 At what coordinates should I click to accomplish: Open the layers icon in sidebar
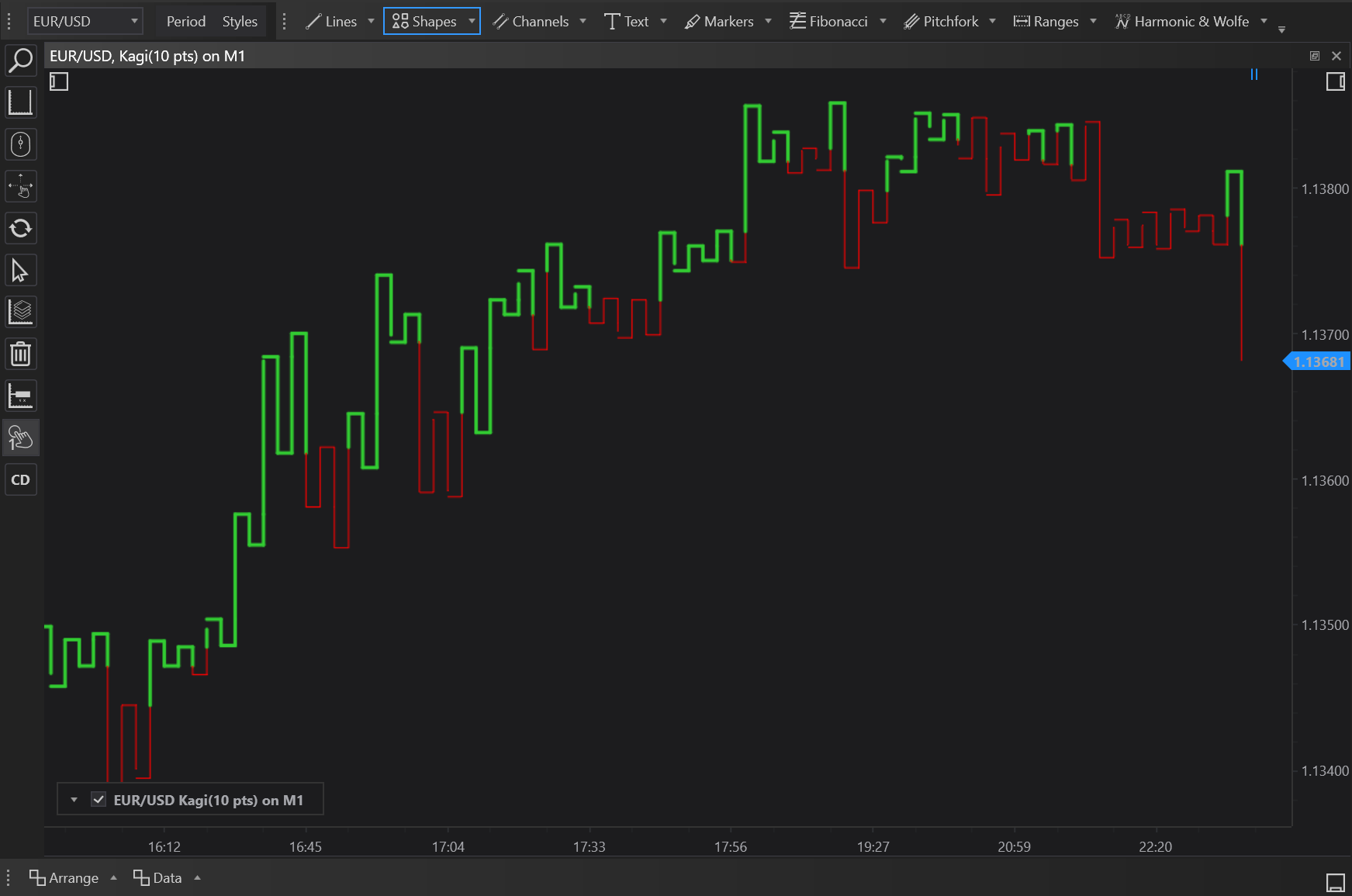coord(21,313)
